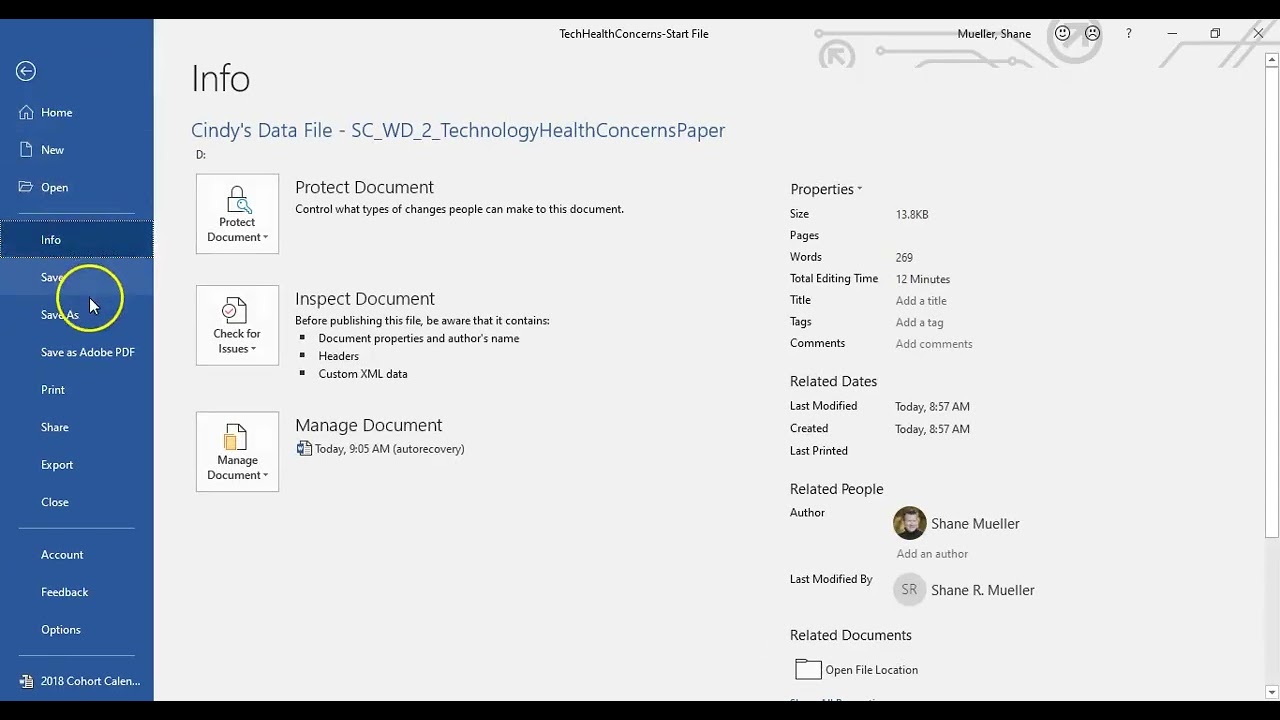
Task: Open the Export page
Action: (x=77, y=465)
